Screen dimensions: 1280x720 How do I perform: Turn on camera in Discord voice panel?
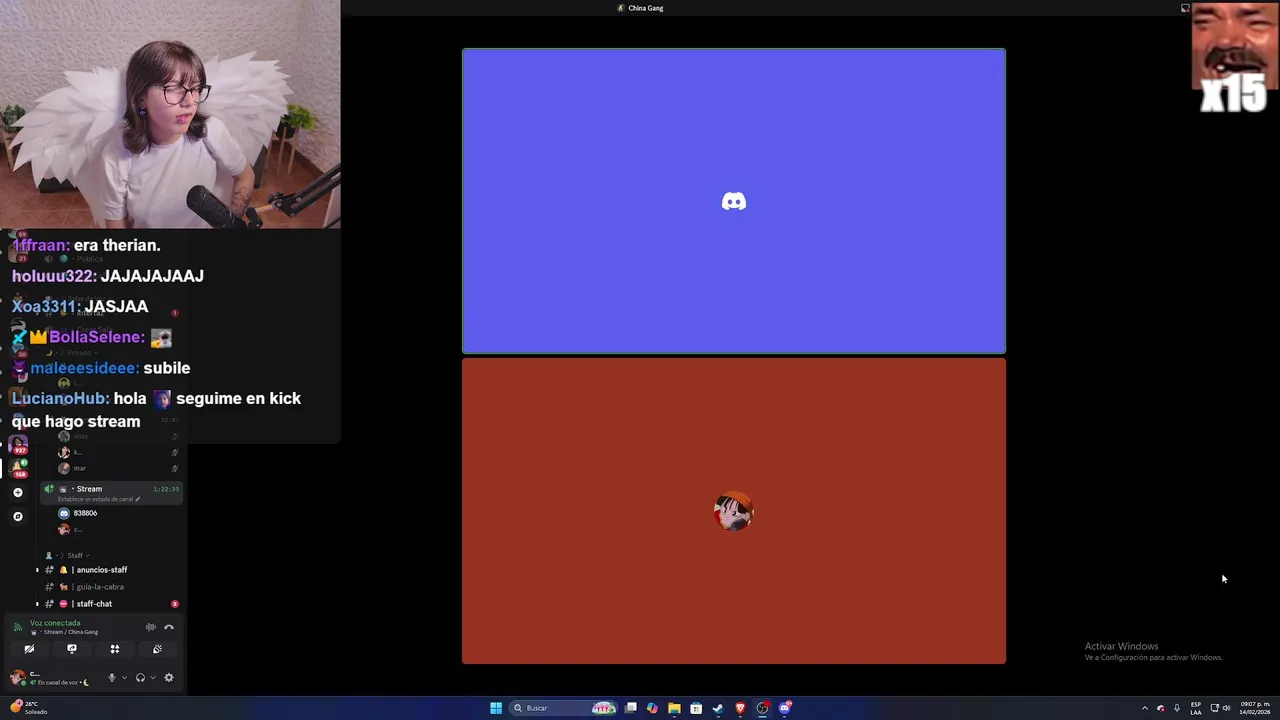tap(29, 649)
